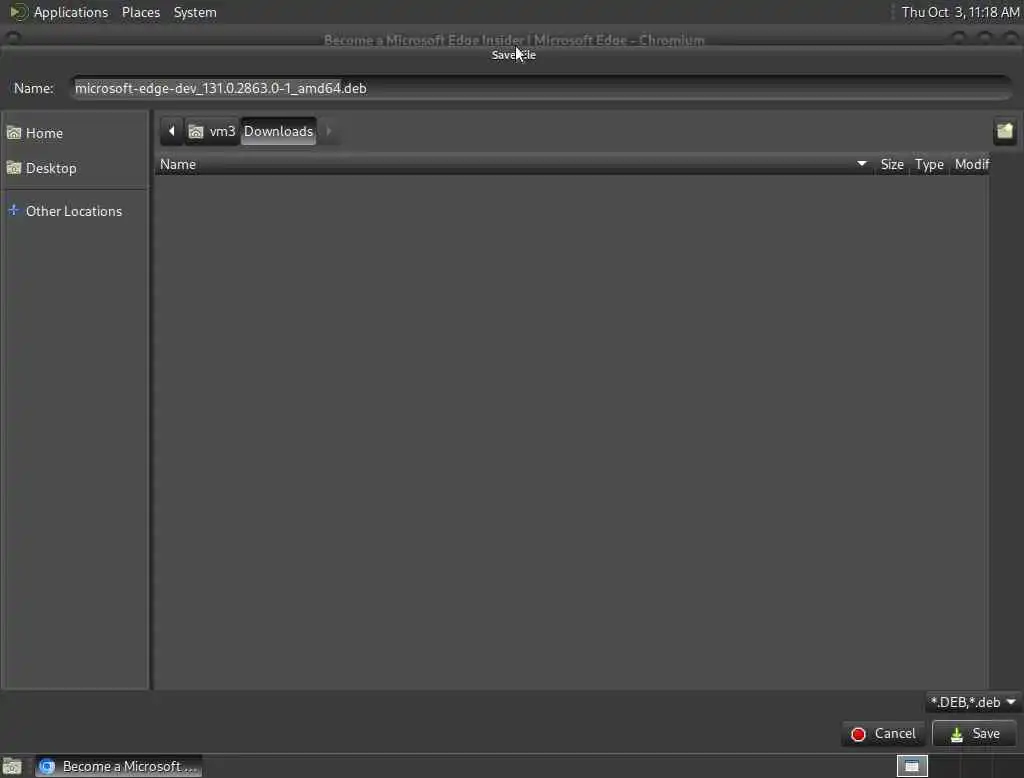Click the clock showing Thu Oct 3
The height and width of the screenshot is (778, 1024).
click(960, 12)
